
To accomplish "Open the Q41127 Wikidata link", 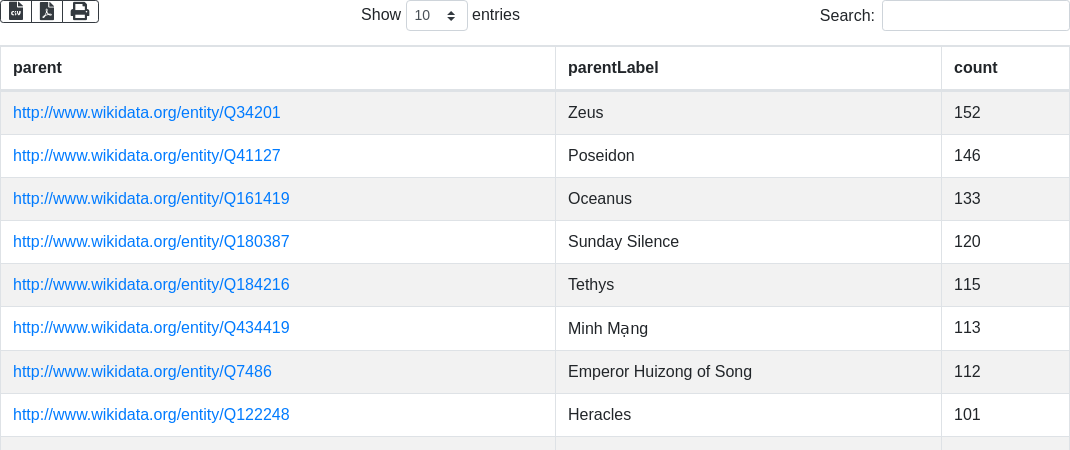I will click(x=147, y=156).
